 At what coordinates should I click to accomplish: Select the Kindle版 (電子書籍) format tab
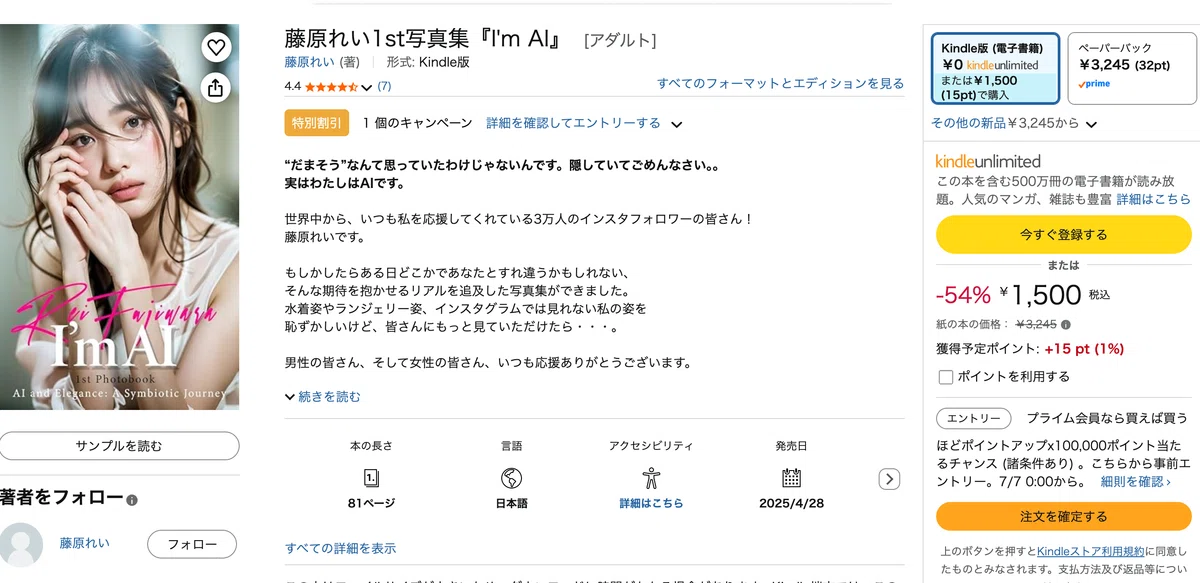(995, 68)
